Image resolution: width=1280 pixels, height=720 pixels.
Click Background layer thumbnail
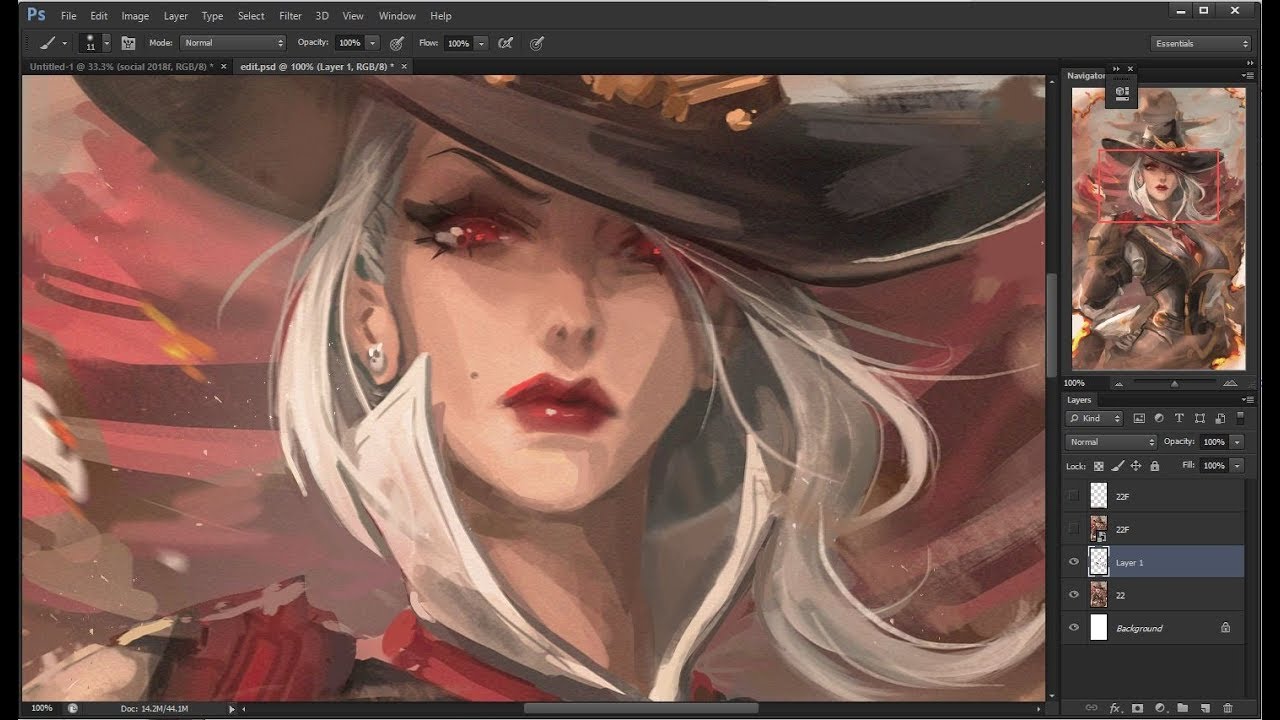click(1099, 628)
